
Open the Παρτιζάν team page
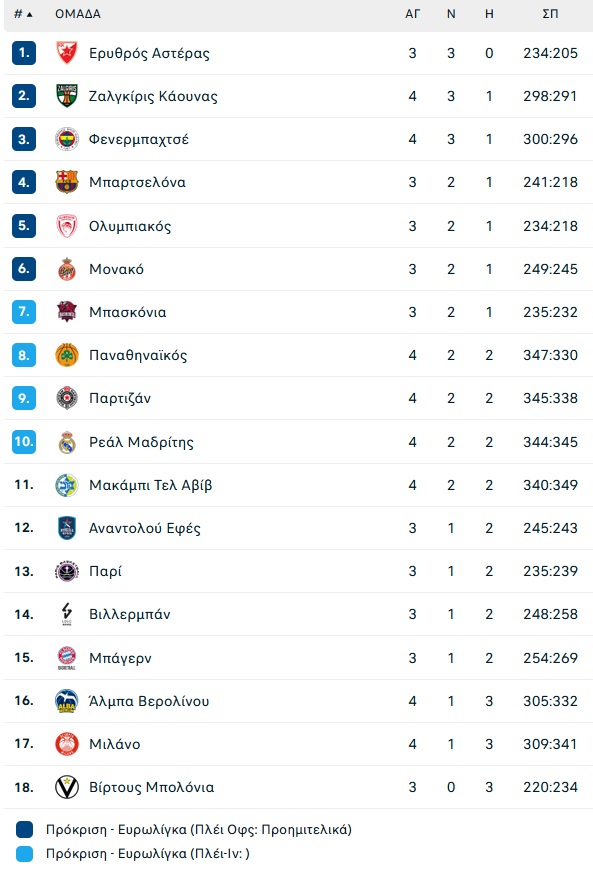pyautogui.click(x=120, y=398)
